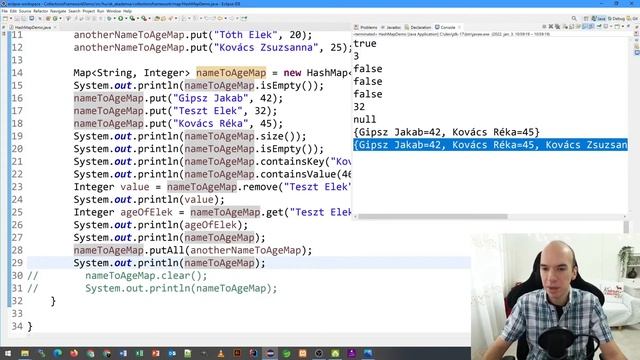Click the New file toolbar icon
Screen dimensions: 640x360
(x=6, y=18)
